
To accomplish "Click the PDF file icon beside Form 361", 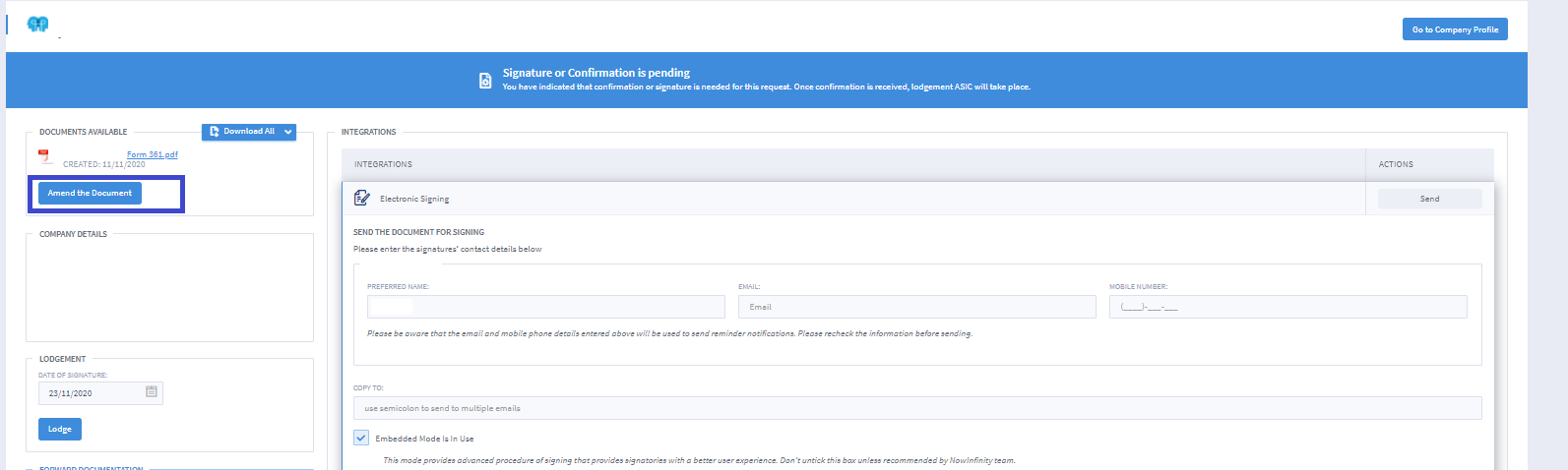I will pos(44,157).
